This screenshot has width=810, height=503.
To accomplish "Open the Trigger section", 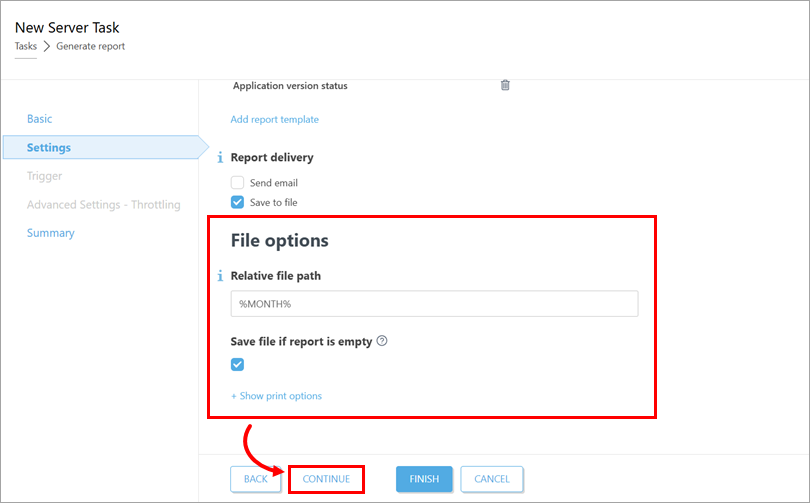I will tap(45, 176).
